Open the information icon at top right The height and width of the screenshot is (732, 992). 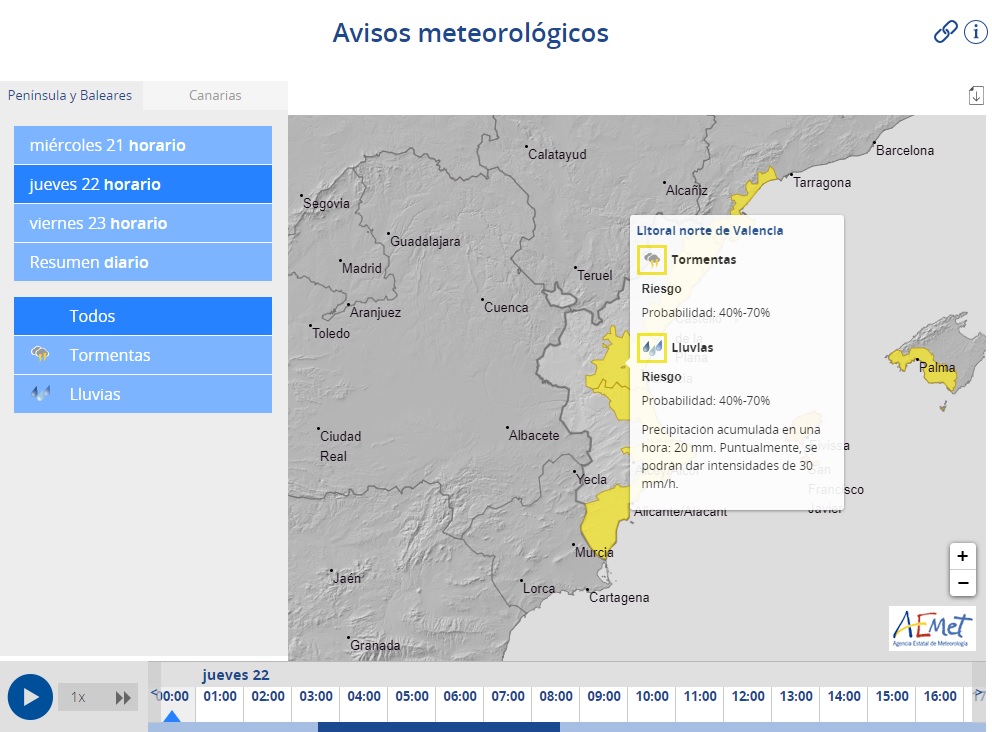tap(975, 32)
